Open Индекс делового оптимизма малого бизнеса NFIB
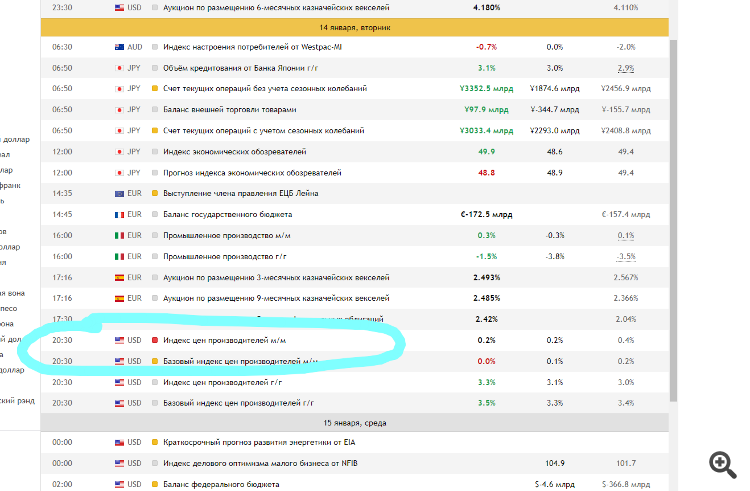Screen dimensions: 750x491 (260, 463)
